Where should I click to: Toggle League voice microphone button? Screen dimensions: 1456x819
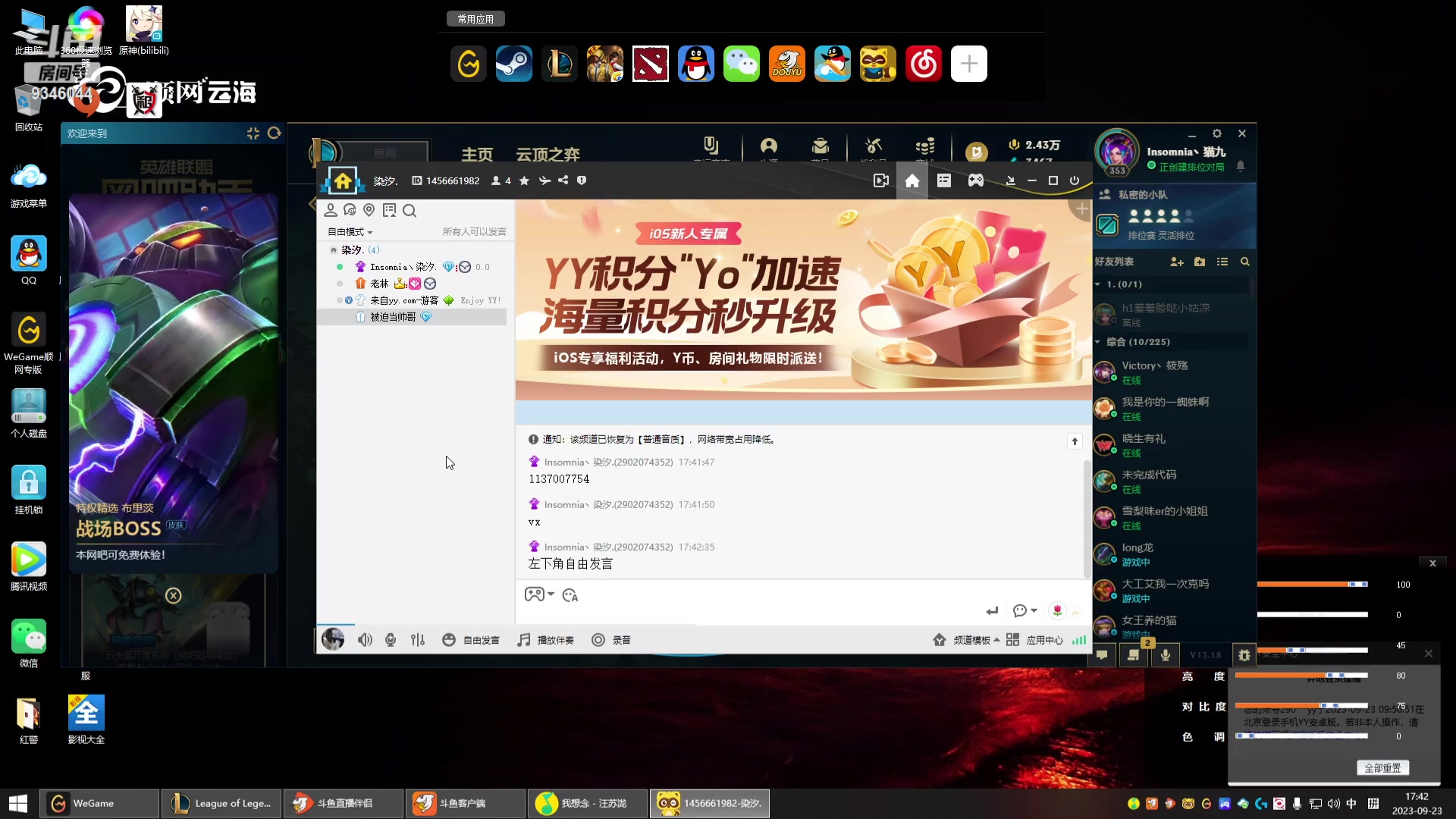click(x=1166, y=654)
